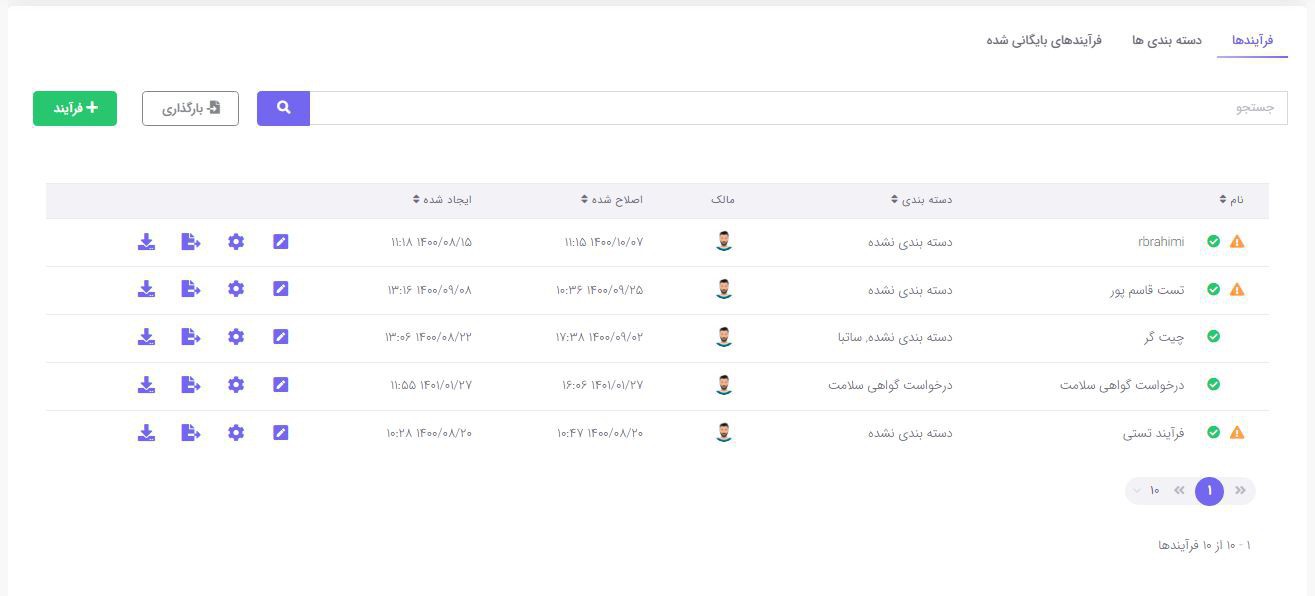
Task: Click the green فرآیند add button
Action: [75, 108]
